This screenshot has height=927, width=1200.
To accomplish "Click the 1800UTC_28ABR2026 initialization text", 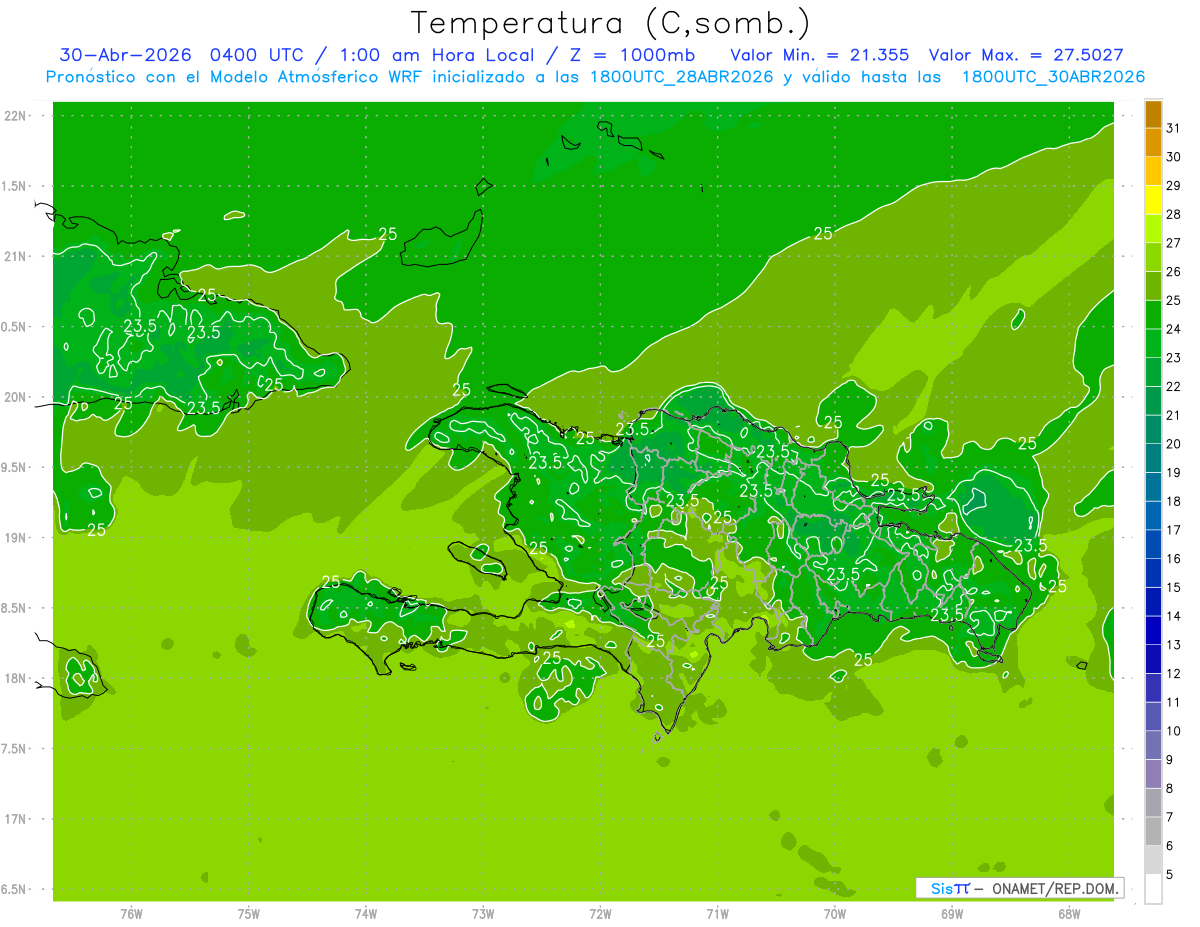I will [684, 77].
